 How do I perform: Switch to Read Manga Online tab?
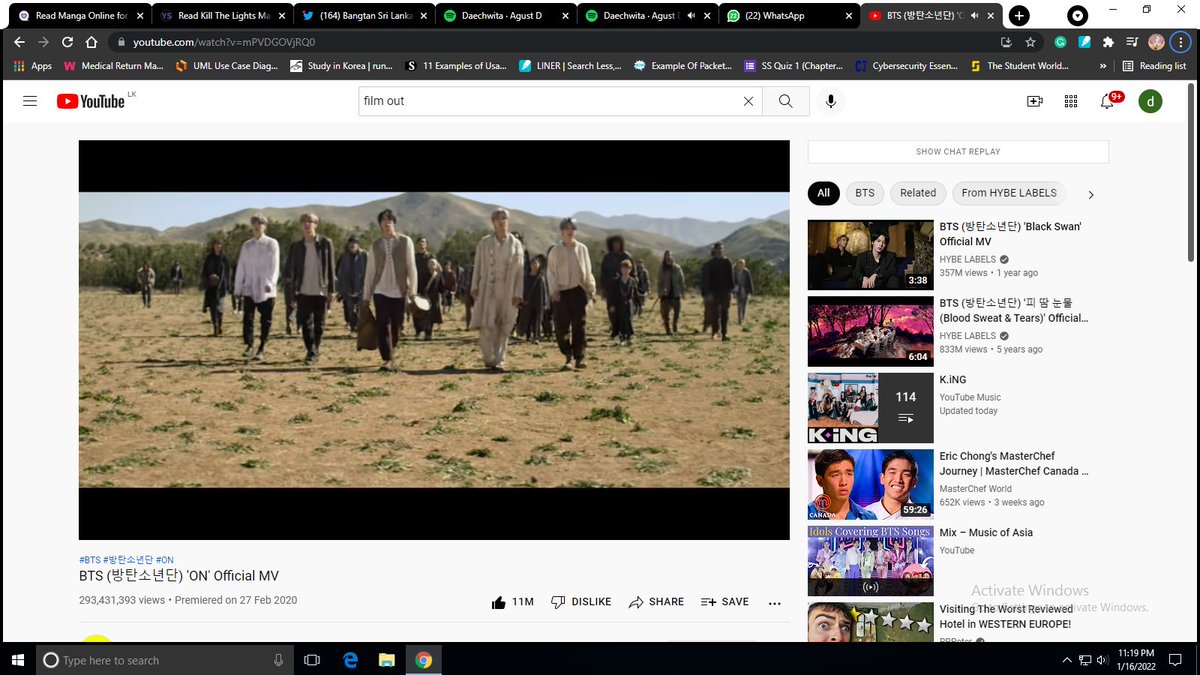click(x=78, y=15)
